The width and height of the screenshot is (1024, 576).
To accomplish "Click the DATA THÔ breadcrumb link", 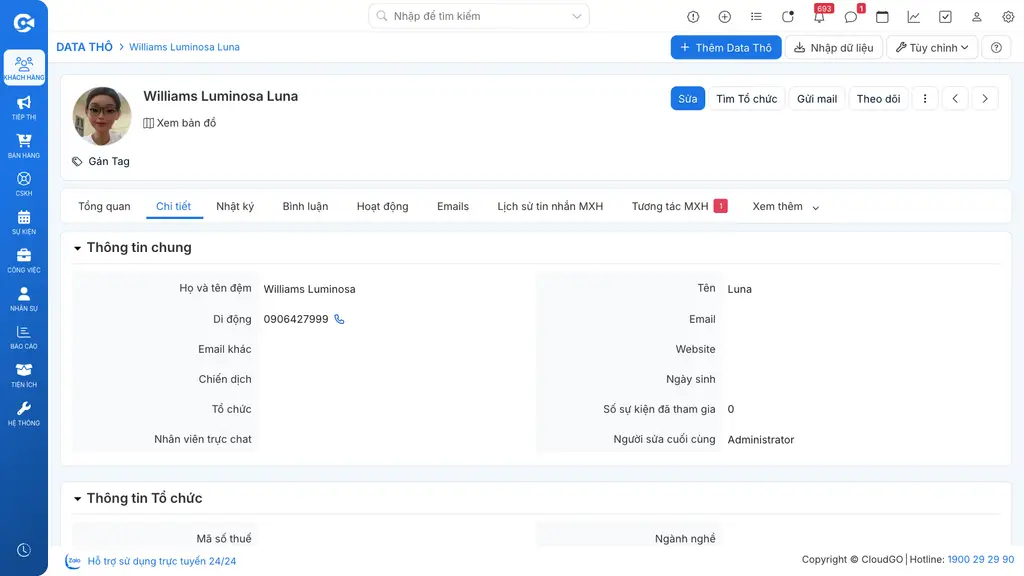I will [x=84, y=47].
